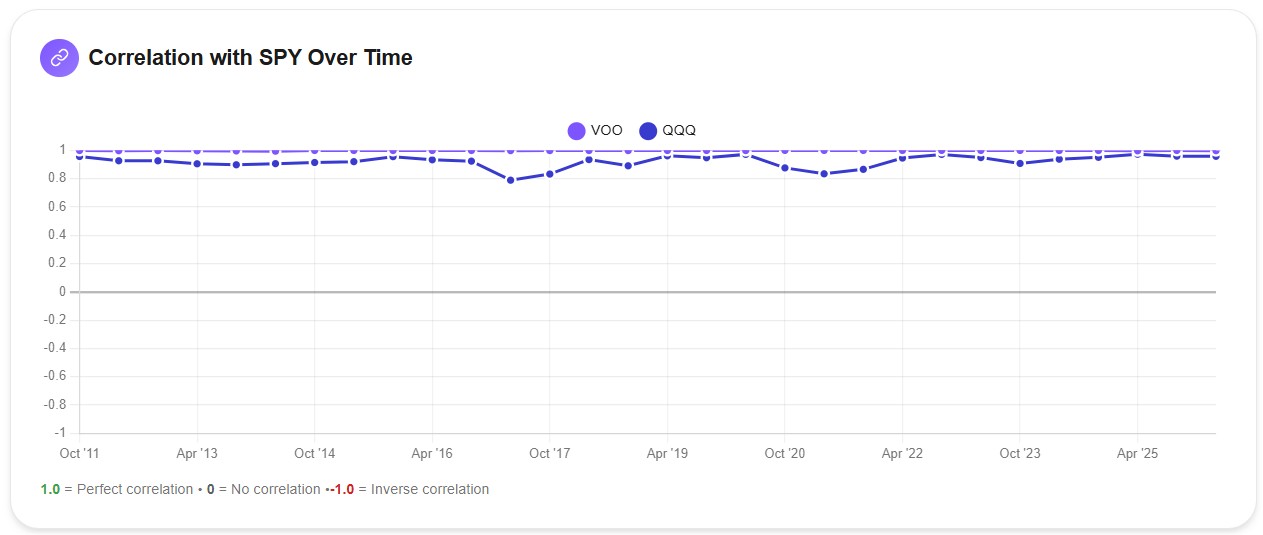Screen dimensions: 1263x535
Task: Click the green 1.0 perfect correlation key
Action: (x=50, y=490)
